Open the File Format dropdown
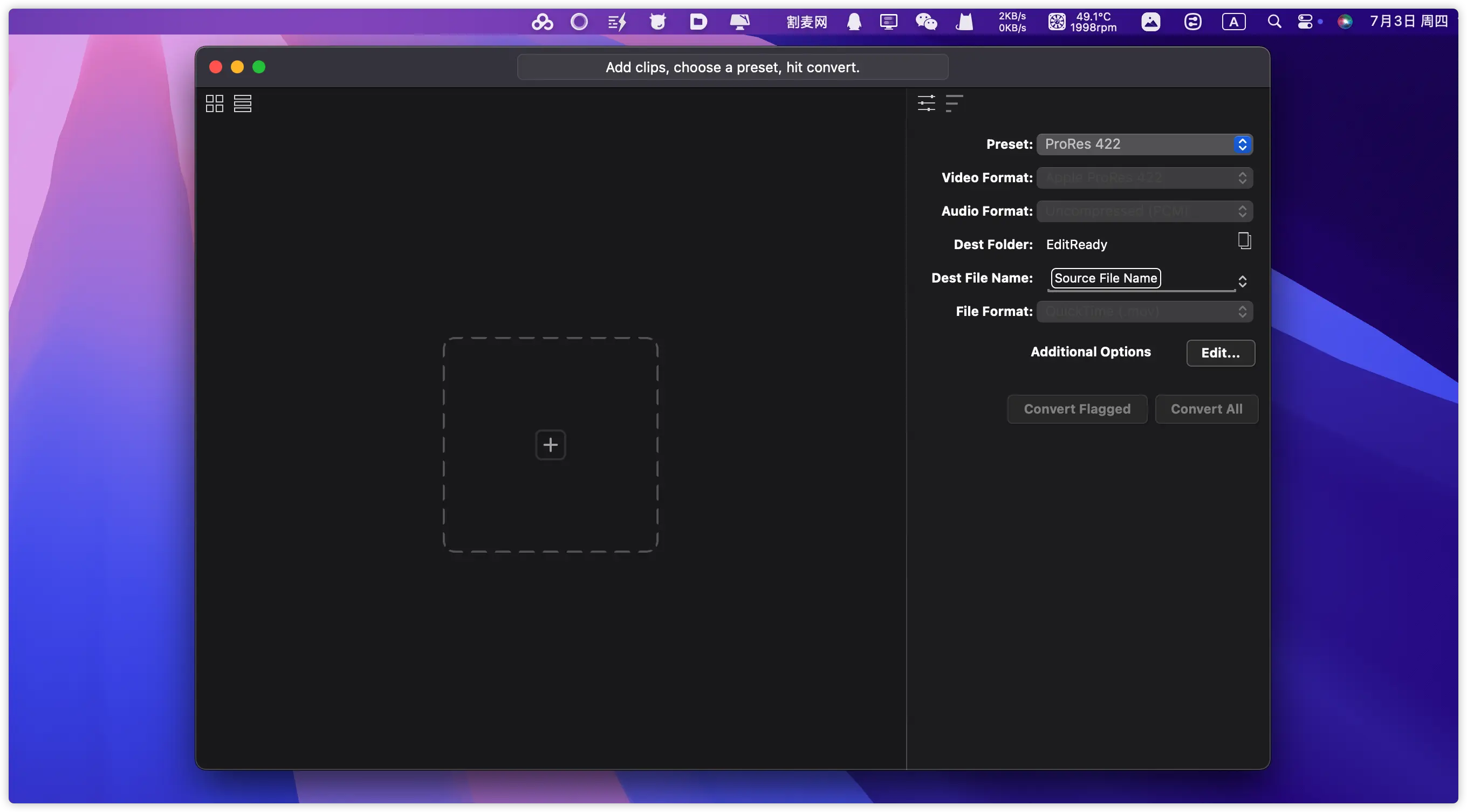Image resolution: width=1467 pixels, height=812 pixels. tap(1144, 312)
